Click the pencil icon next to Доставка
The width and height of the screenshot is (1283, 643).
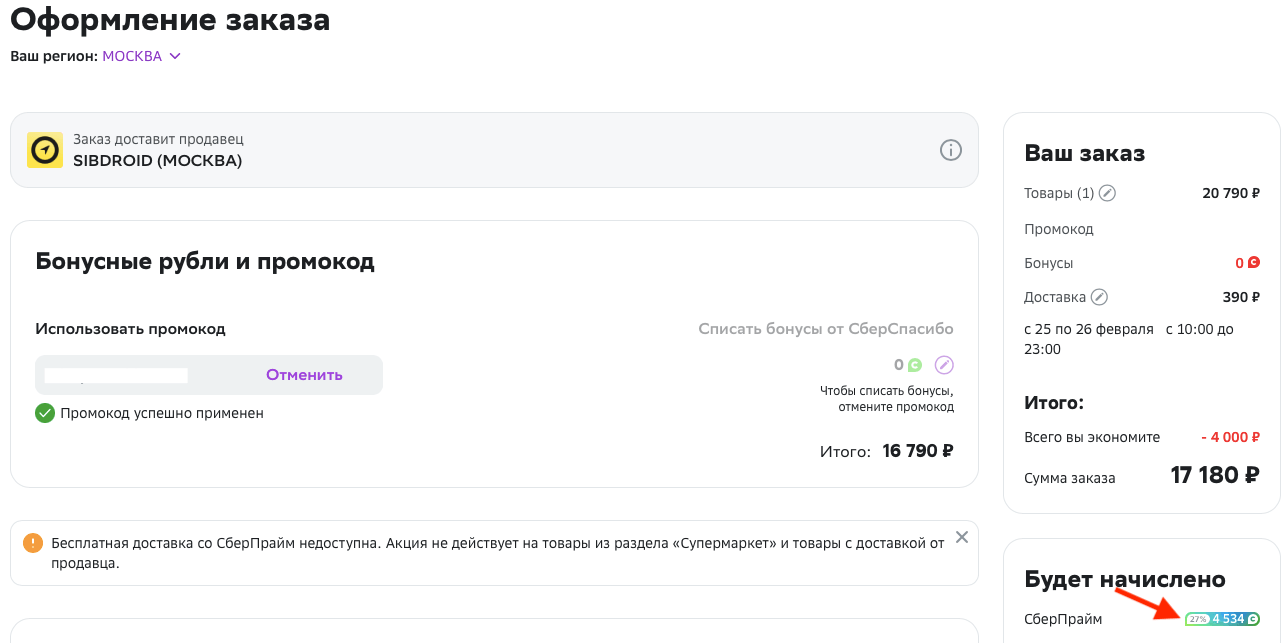tap(1098, 296)
